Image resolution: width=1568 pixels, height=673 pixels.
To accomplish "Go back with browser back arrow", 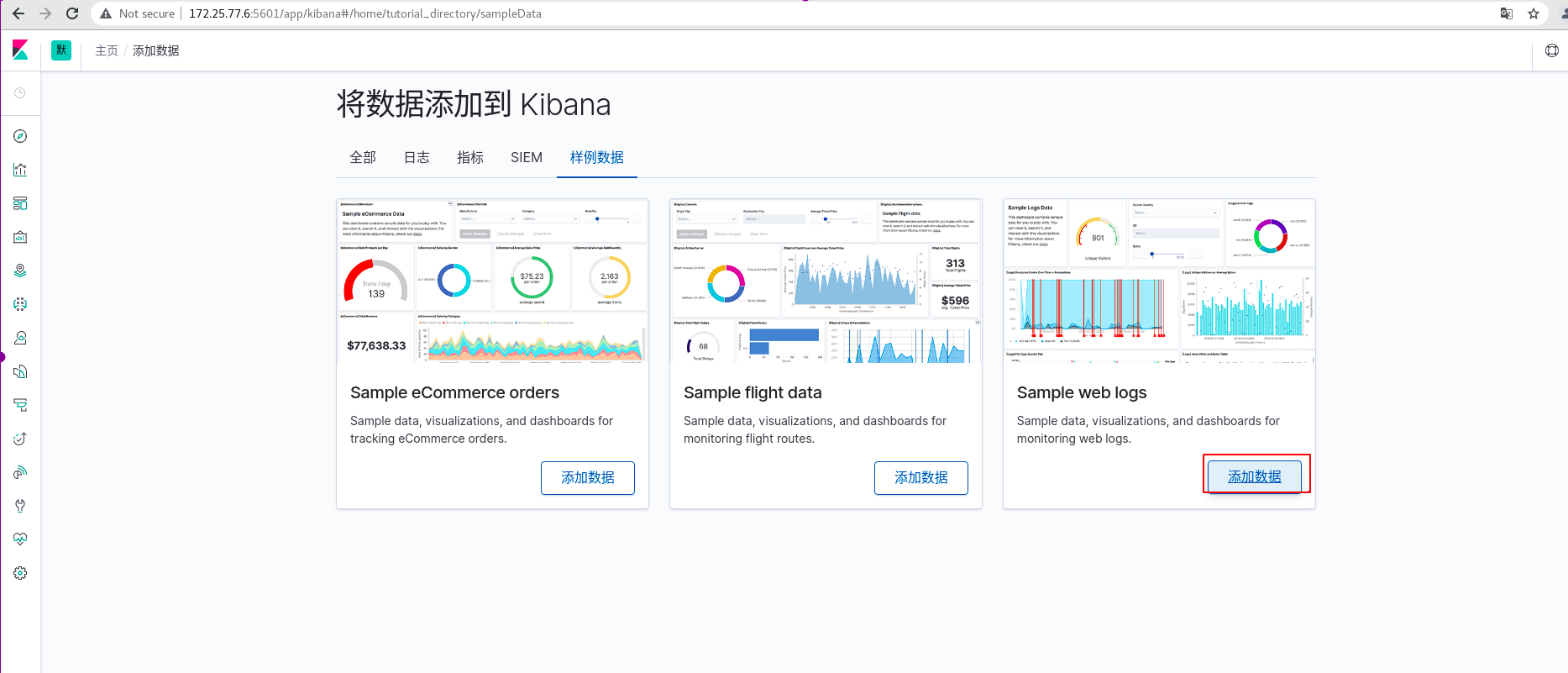I will (x=18, y=13).
